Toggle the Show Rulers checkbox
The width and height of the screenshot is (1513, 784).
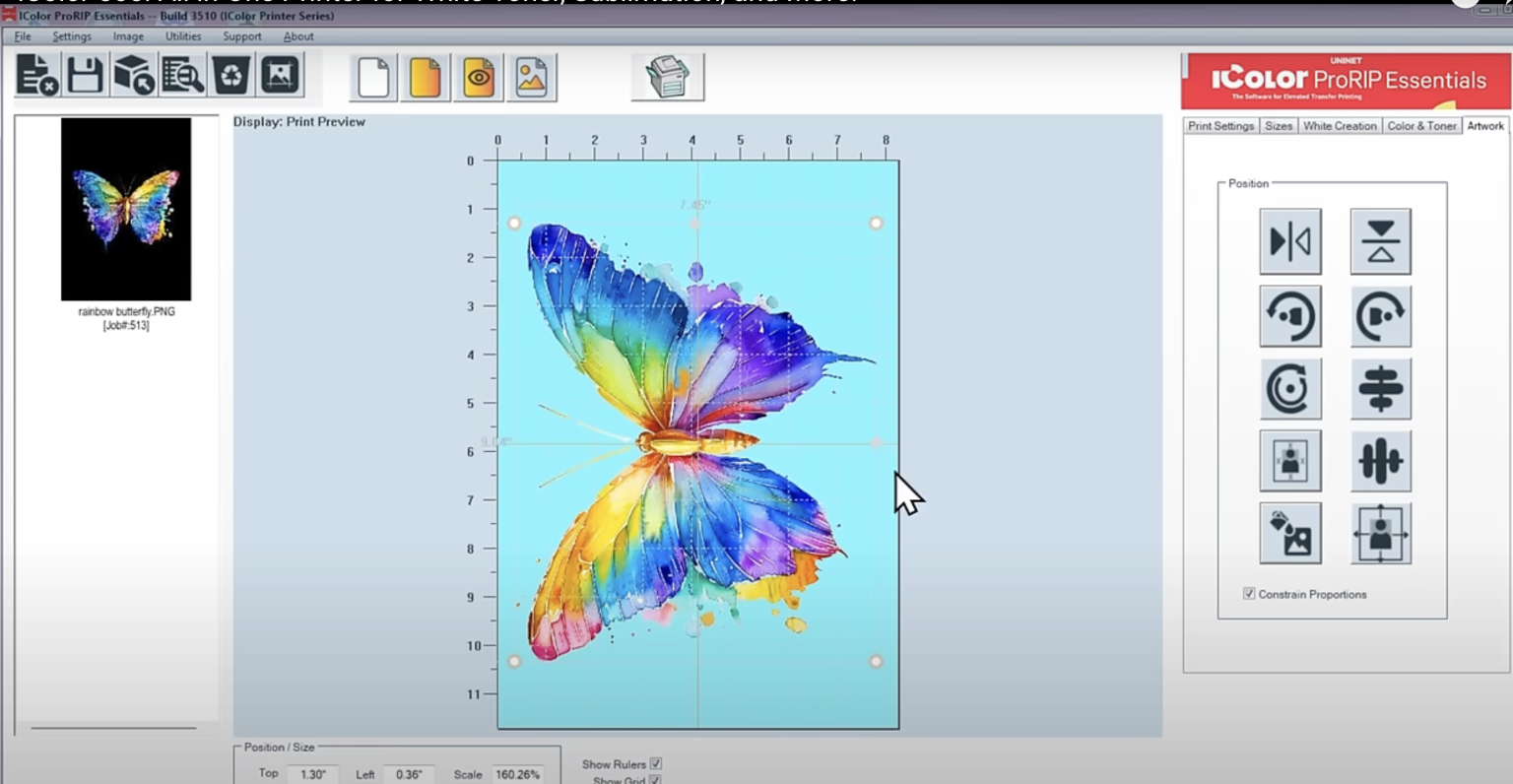tap(656, 763)
